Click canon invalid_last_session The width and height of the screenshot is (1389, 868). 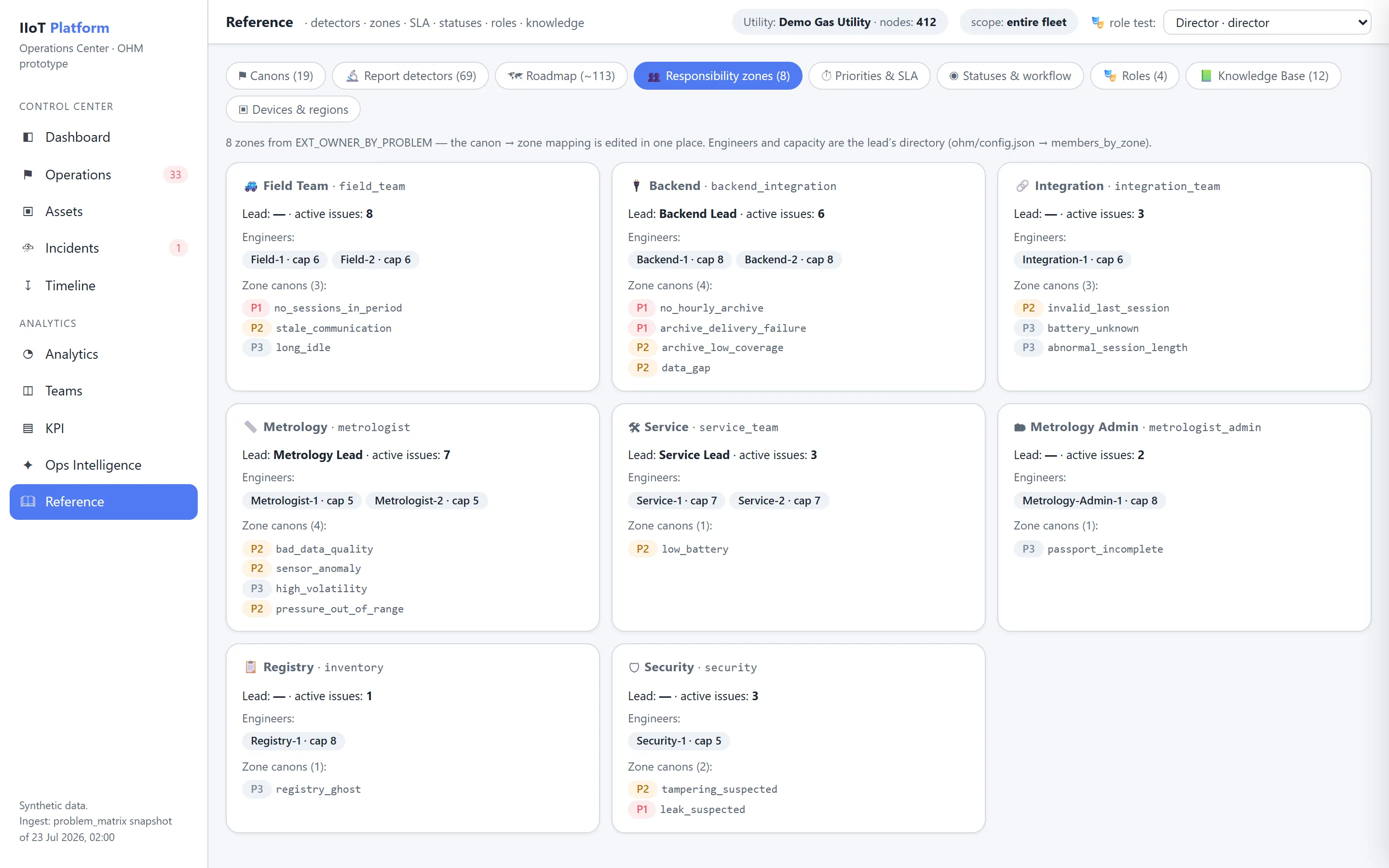click(1108, 308)
